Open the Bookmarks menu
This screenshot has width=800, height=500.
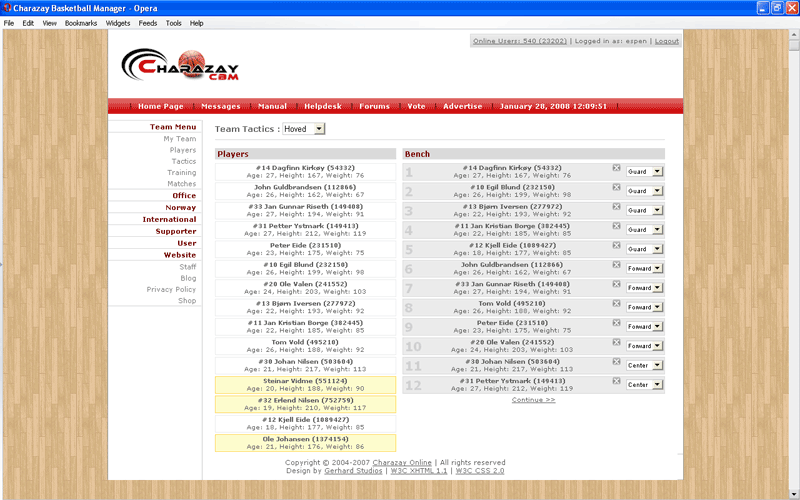pos(81,22)
